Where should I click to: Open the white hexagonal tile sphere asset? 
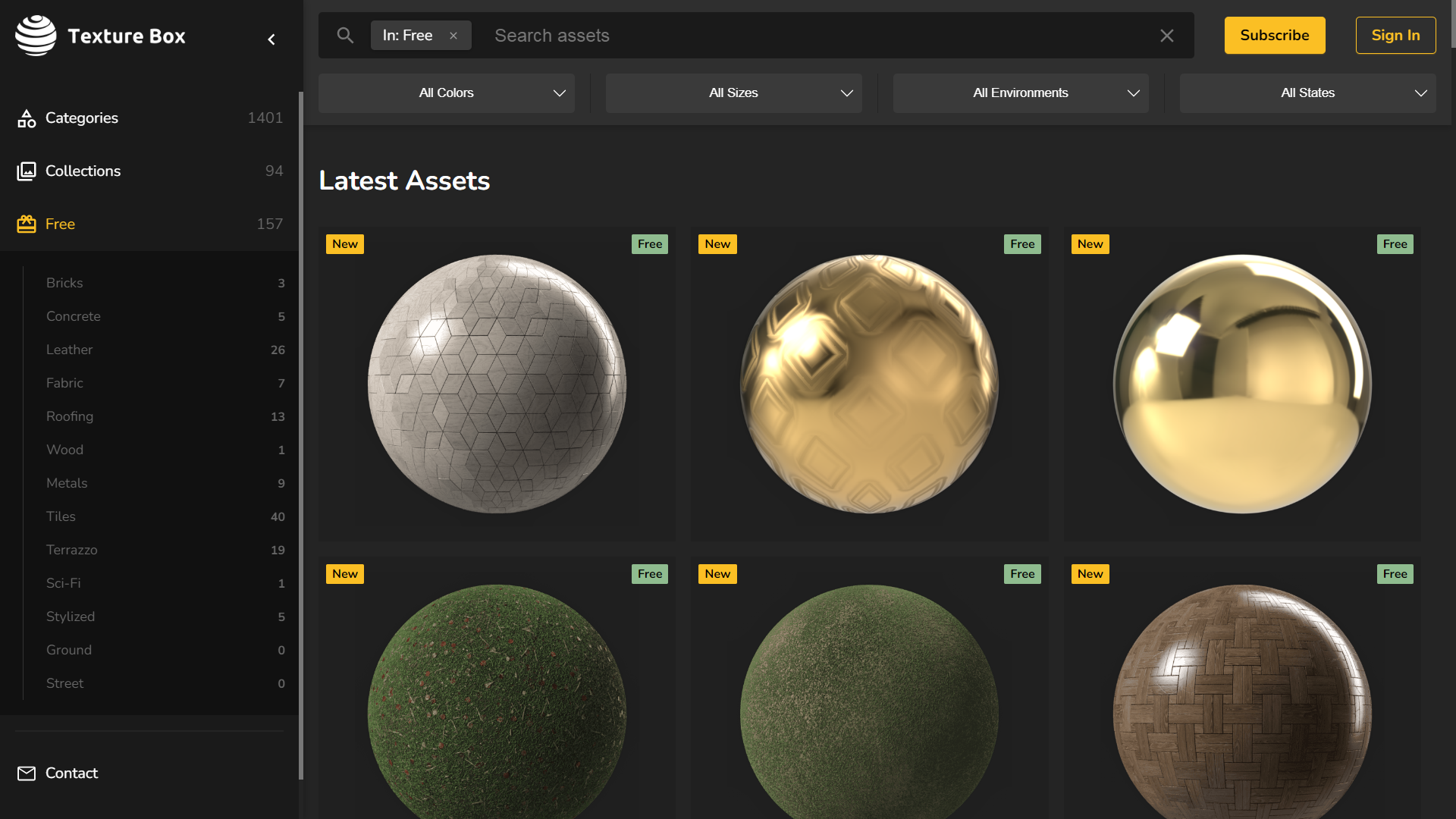pos(497,384)
